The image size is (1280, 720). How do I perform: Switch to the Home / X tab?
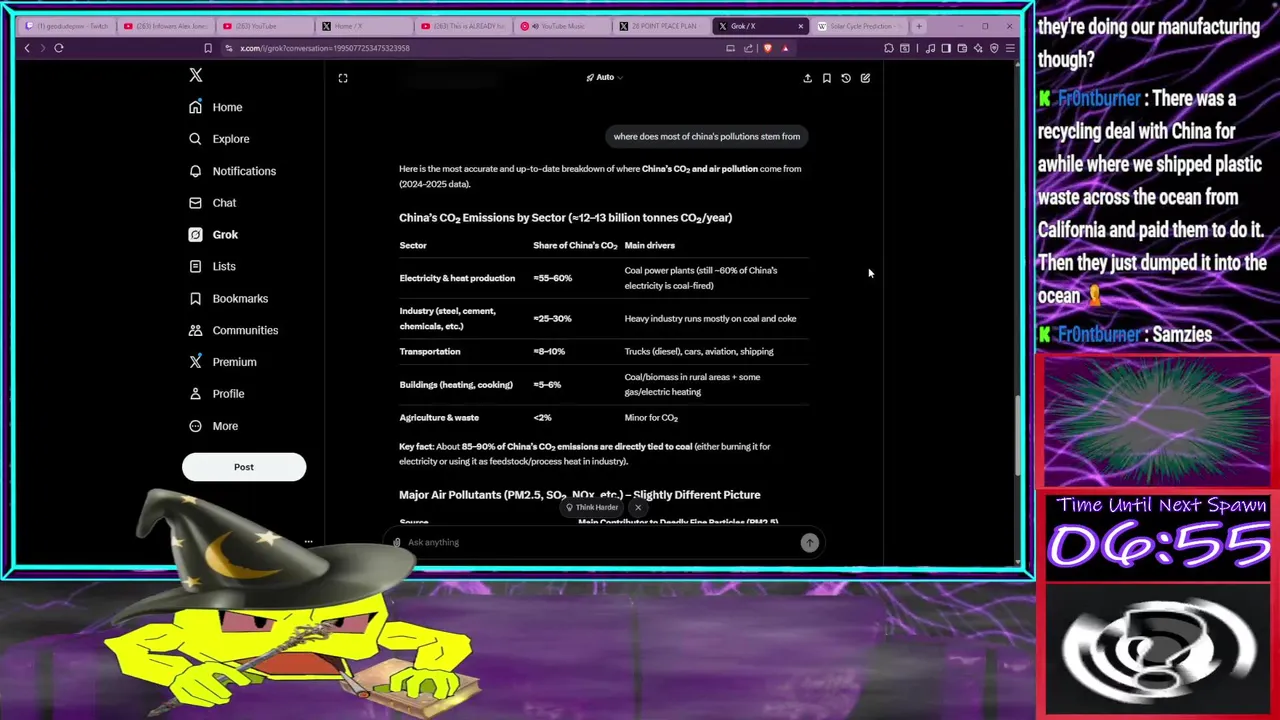[x=362, y=26]
